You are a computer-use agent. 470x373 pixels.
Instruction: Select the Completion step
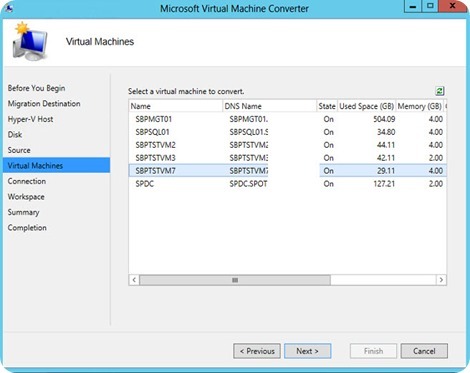[27, 228]
